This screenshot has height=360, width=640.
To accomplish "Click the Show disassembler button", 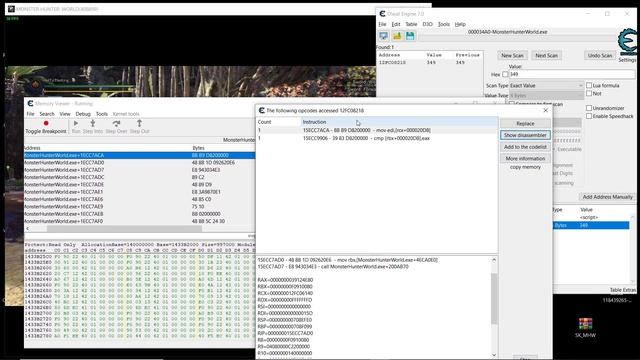I will click(x=525, y=135).
